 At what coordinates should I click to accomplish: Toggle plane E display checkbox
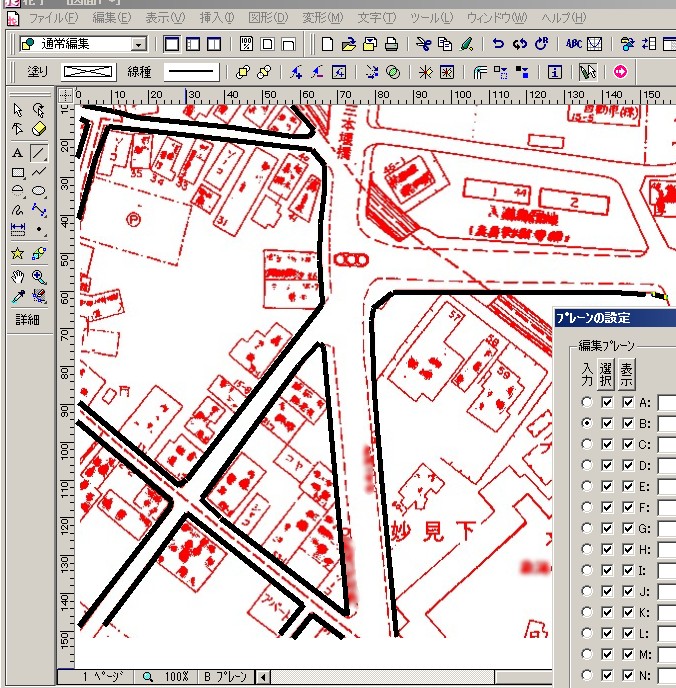pos(628,486)
